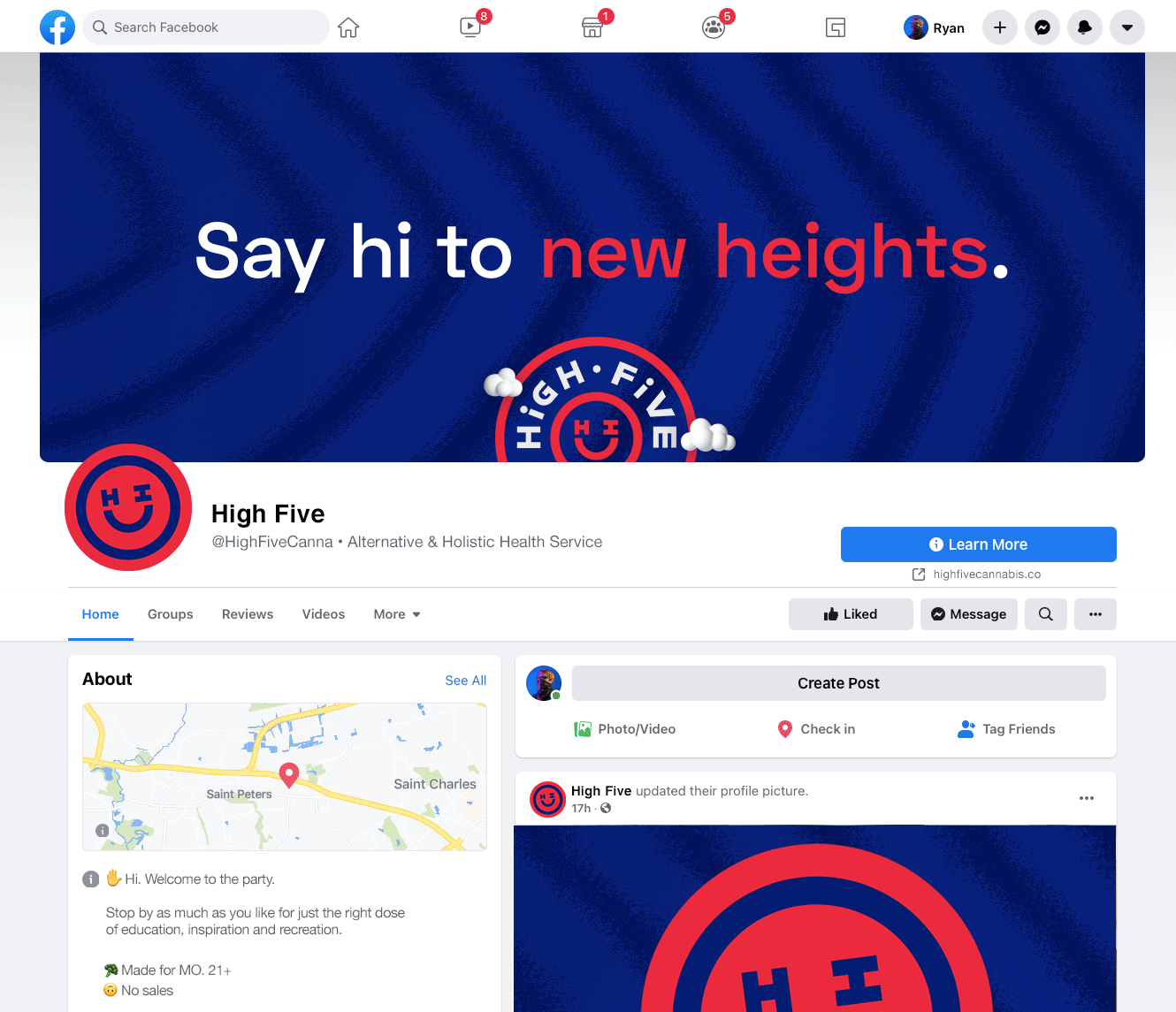Click the Search Facebook field
The image size is (1176, 1012).
tap(206, 27)
